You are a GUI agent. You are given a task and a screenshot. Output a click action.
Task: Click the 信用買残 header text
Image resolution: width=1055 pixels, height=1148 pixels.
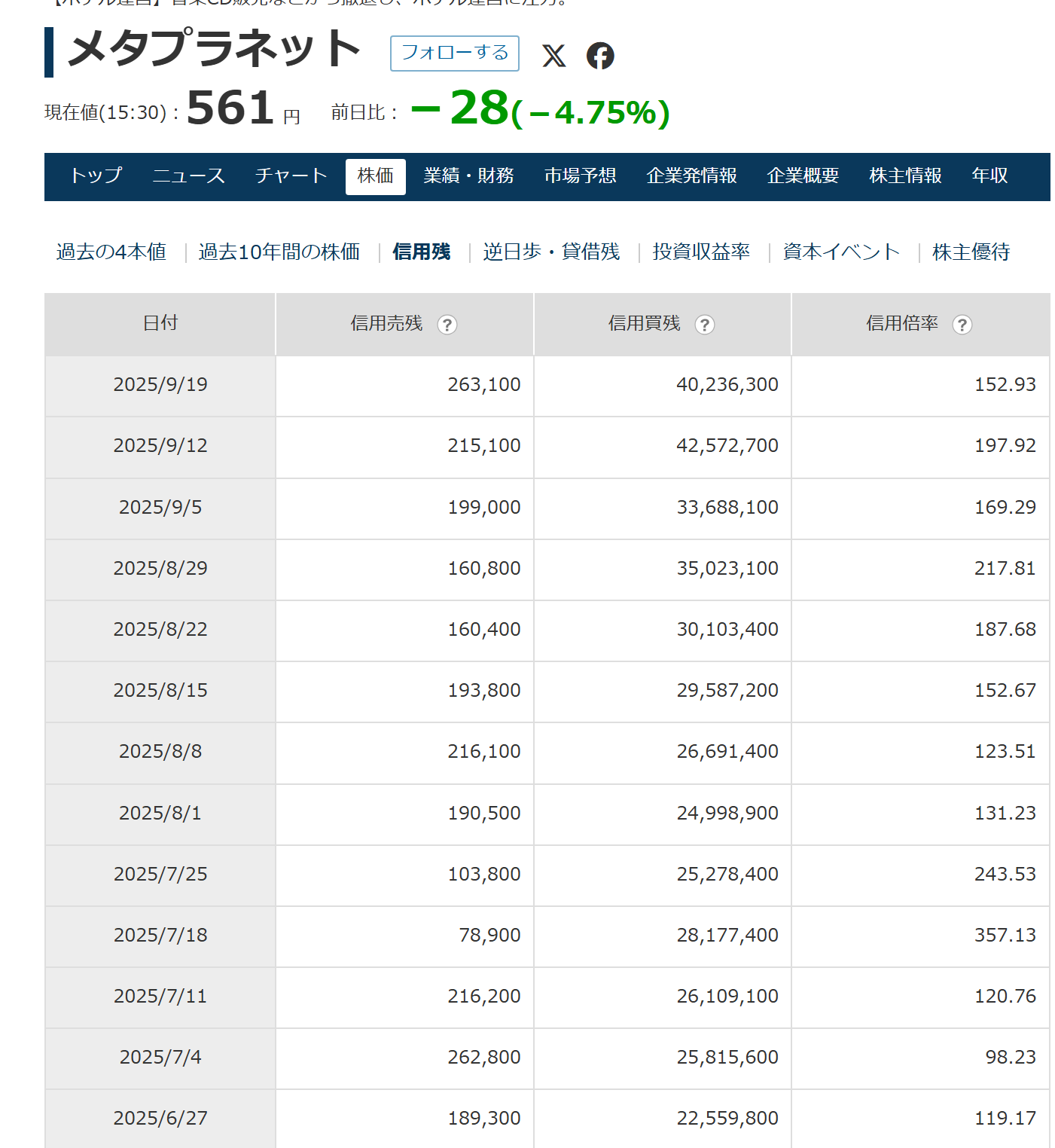tap(644, 324)
